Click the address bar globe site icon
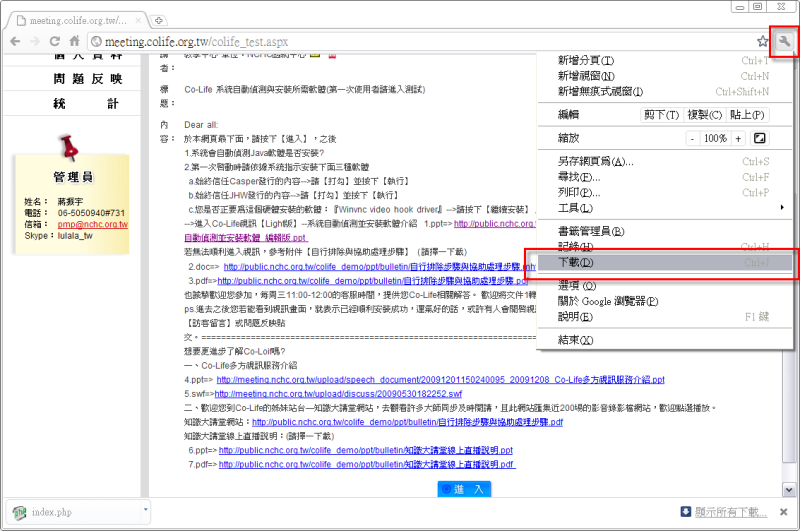Image resolution: width=800 pixels, height=531 pixels. (x=96, y=41)
